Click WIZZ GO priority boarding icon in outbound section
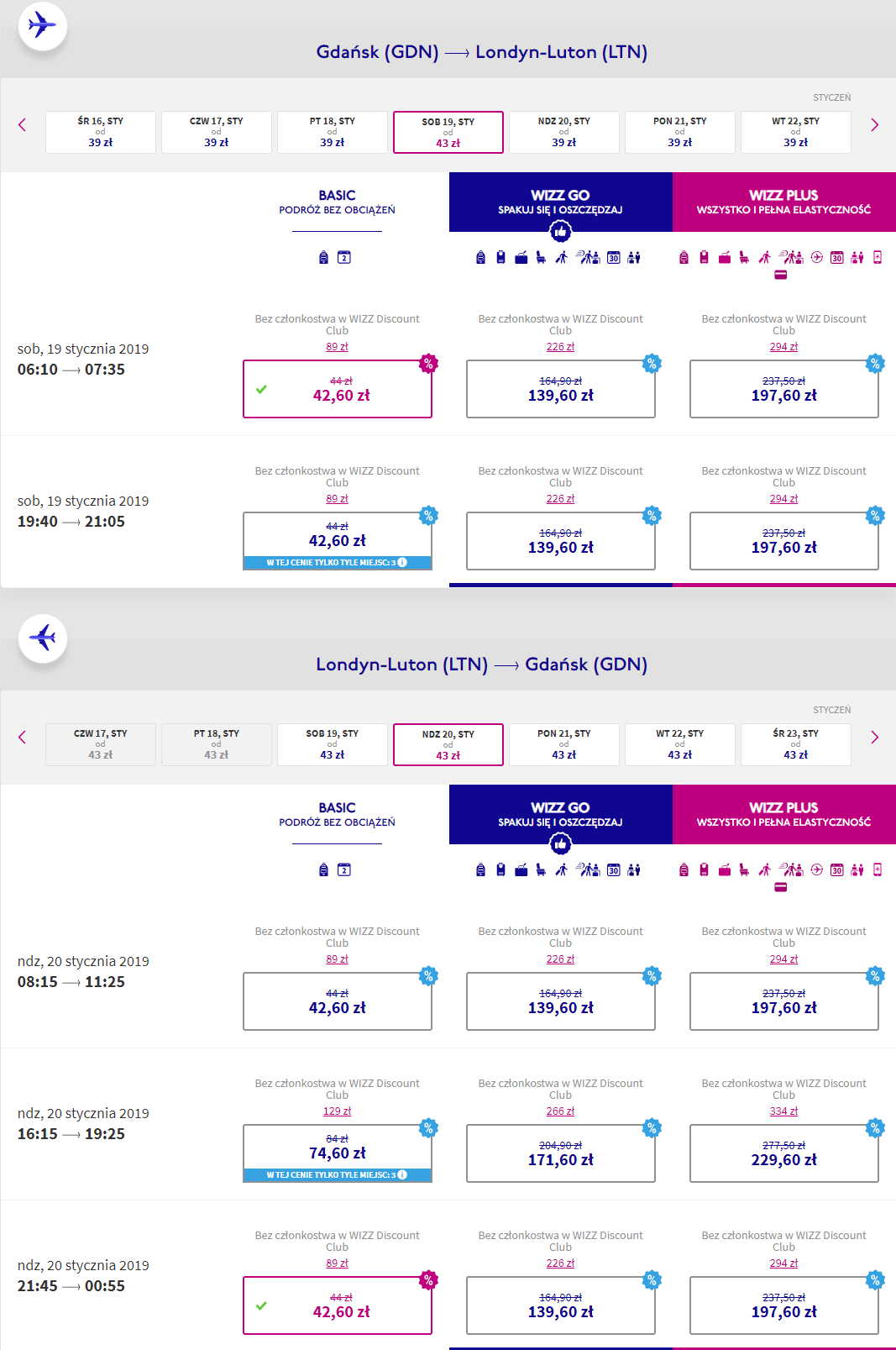The width and height of the screenshot is (896, 1350). point(589,257)
